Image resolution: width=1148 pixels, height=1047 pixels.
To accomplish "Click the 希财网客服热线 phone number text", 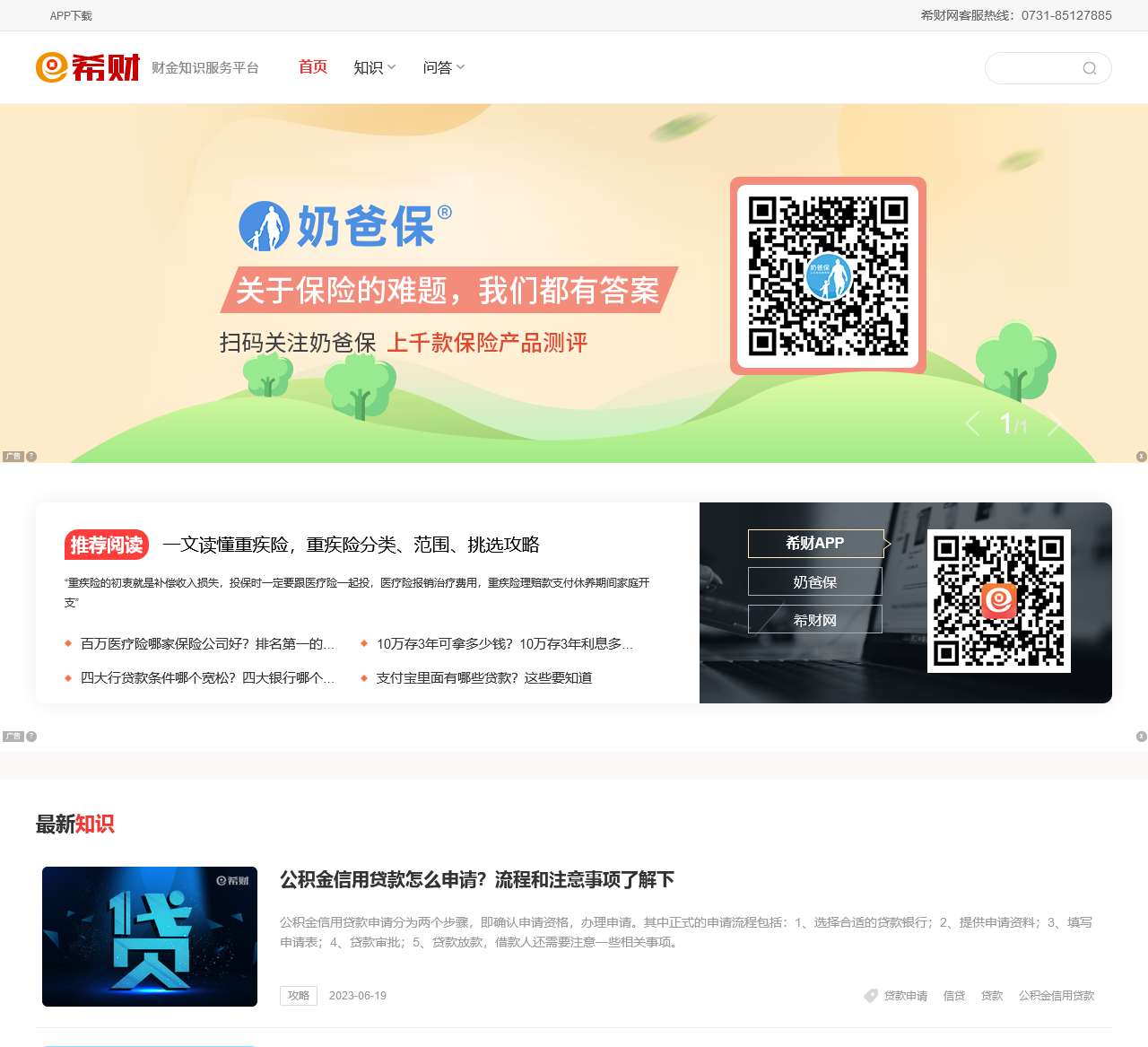I will 1016,15.
